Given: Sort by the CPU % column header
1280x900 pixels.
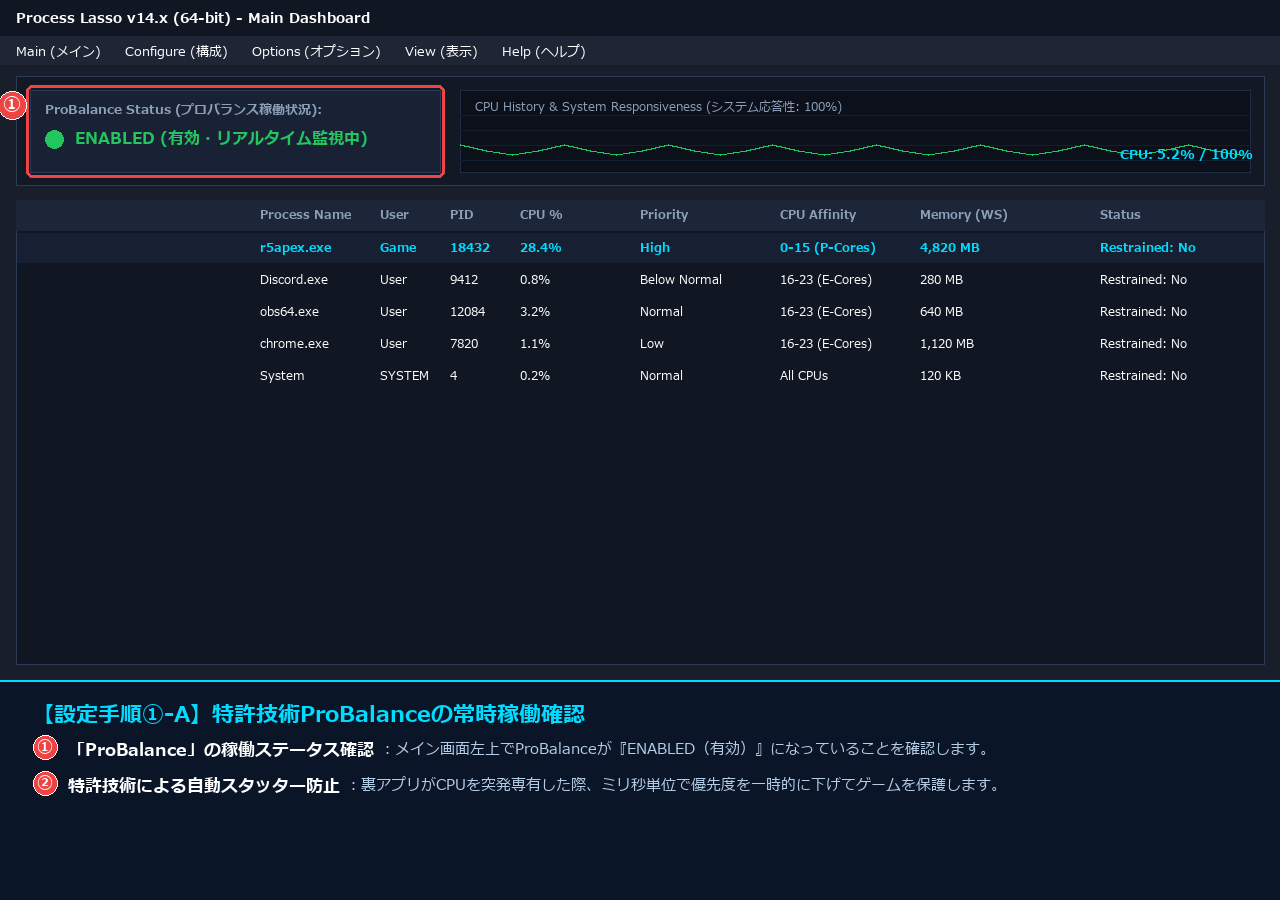Looking at the screenshot, I should (x=541, y=215).
